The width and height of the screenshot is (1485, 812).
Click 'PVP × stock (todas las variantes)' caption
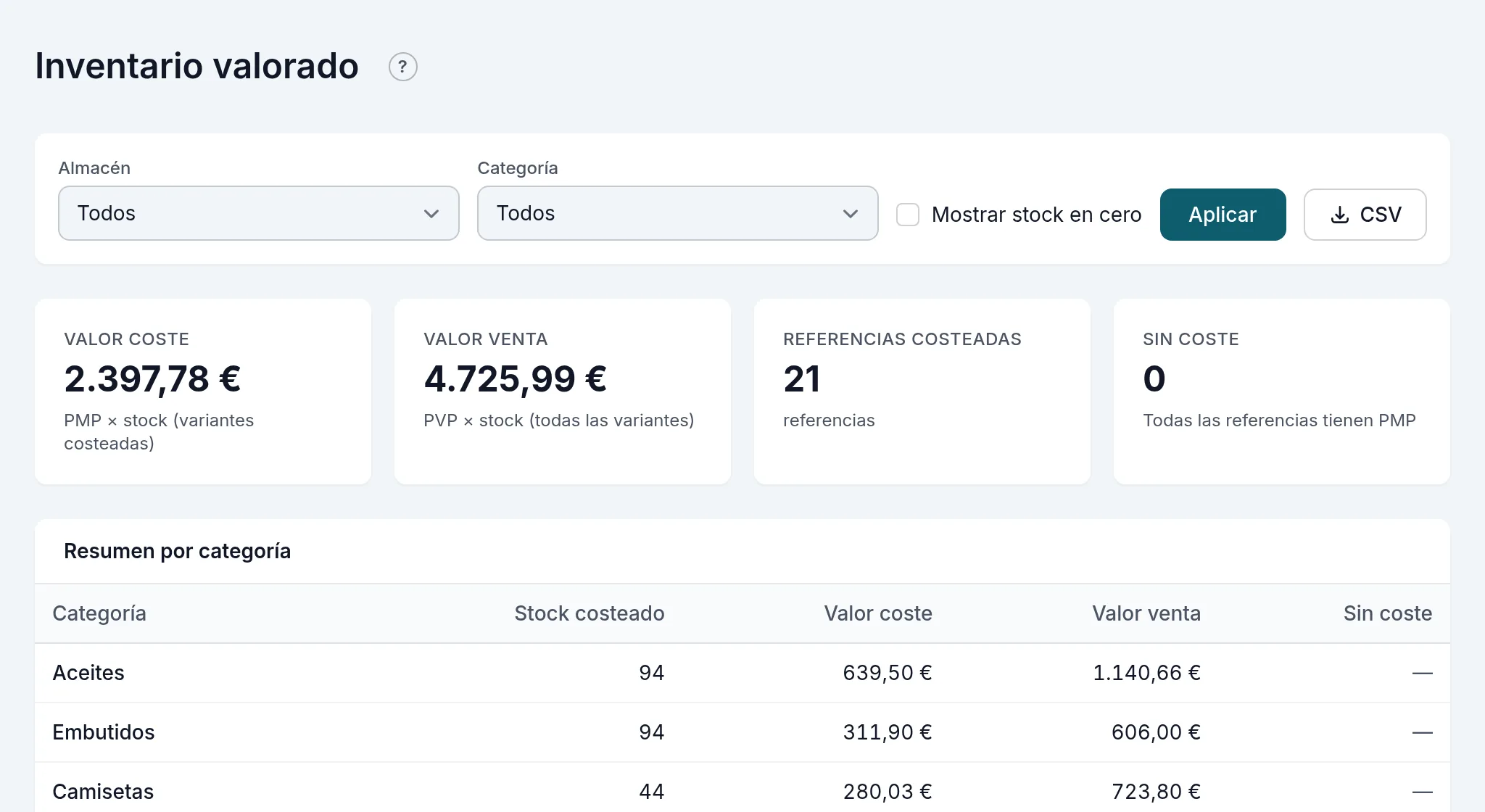(559, 420)
